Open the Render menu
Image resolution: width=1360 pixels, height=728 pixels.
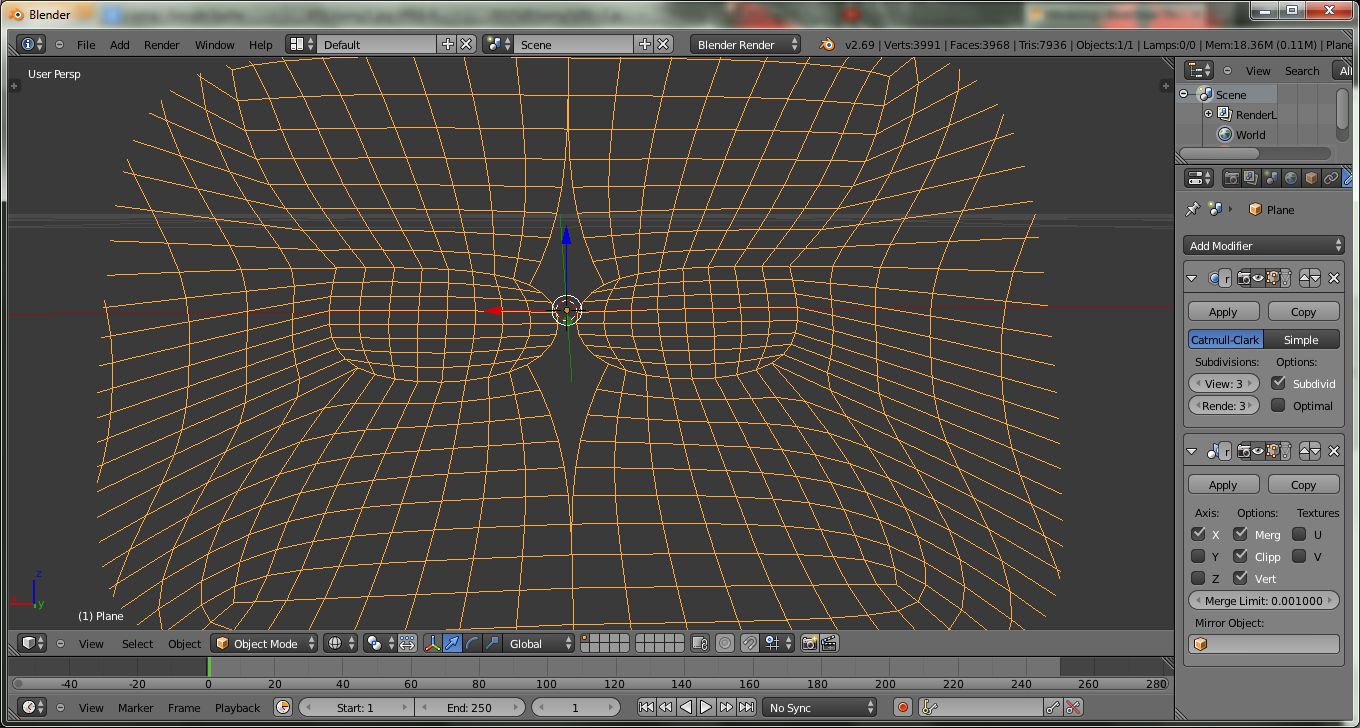coord(162,45)
